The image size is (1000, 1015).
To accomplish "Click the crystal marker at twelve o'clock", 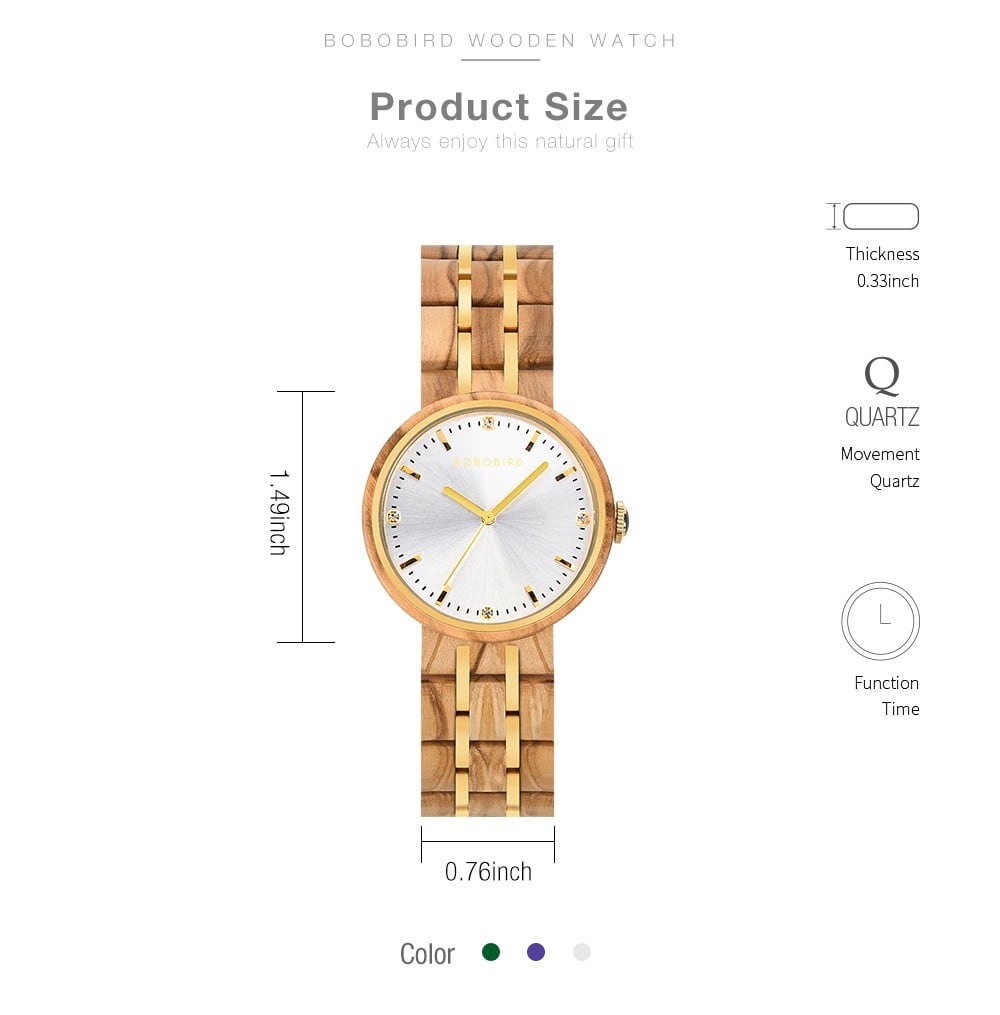I will [x=489, y=423].
